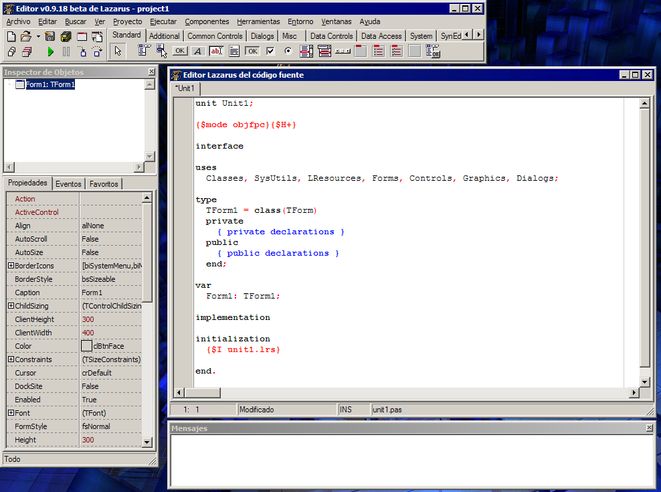Screen dimensions: 661x492
Task: Click the Caption property value Form1
Action: point(111,293)
